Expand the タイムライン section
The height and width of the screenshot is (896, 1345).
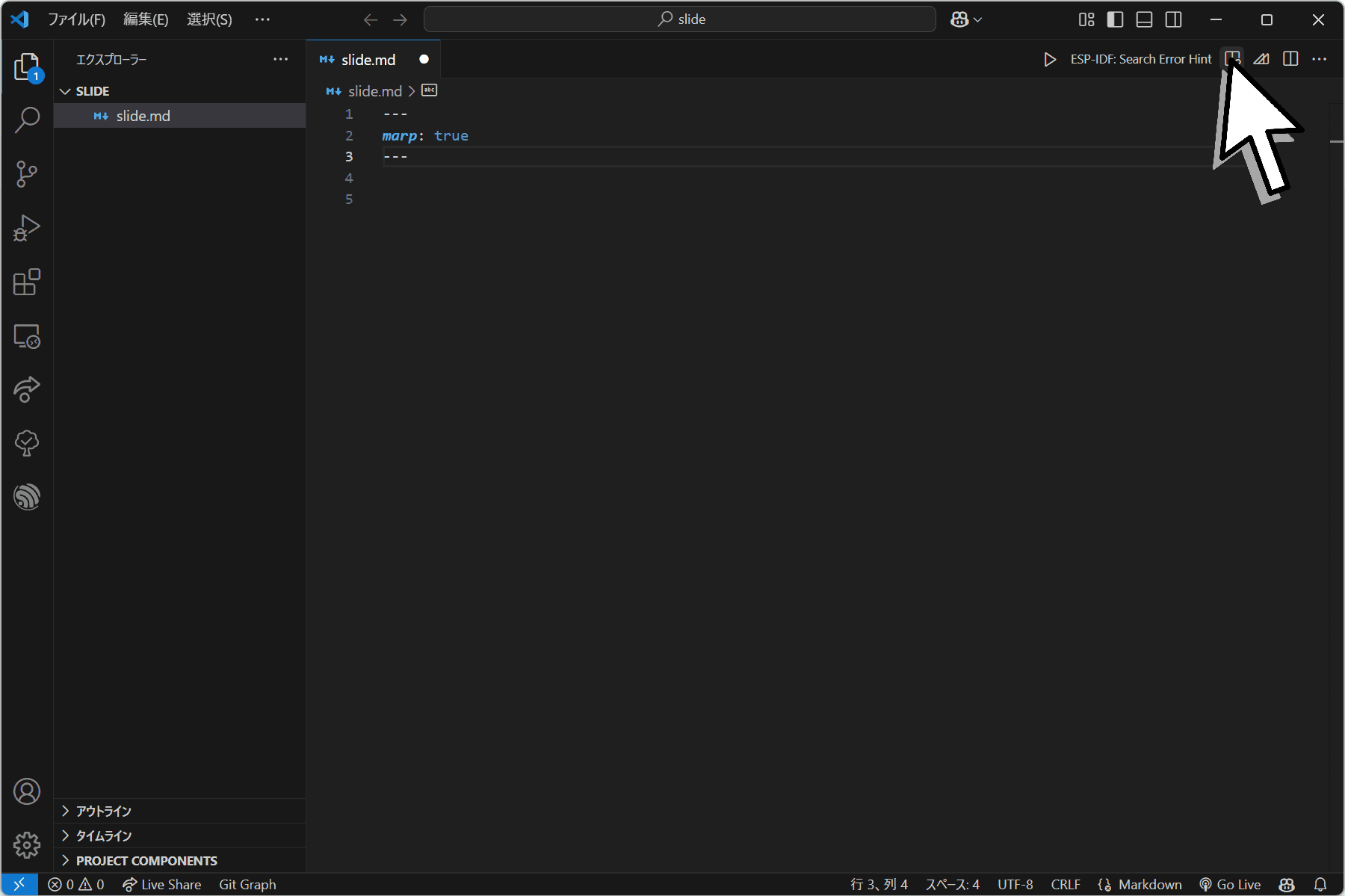pos(179,835)
